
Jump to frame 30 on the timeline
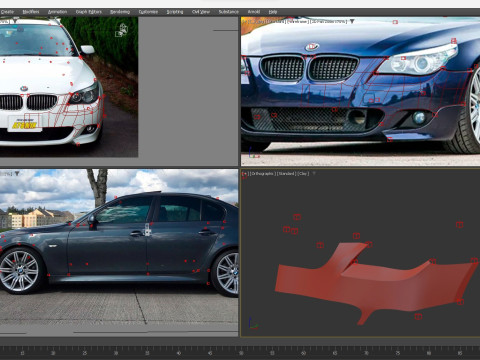tap(116, 353)
